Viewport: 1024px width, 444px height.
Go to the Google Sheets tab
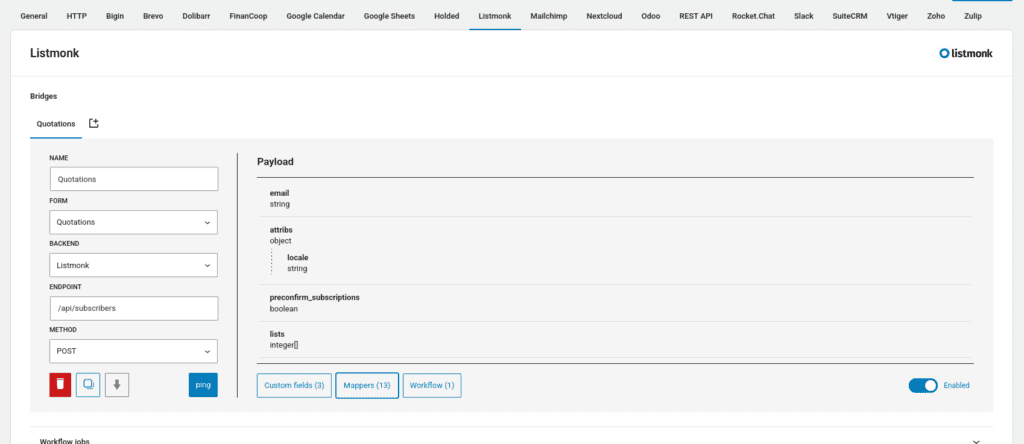389,16
